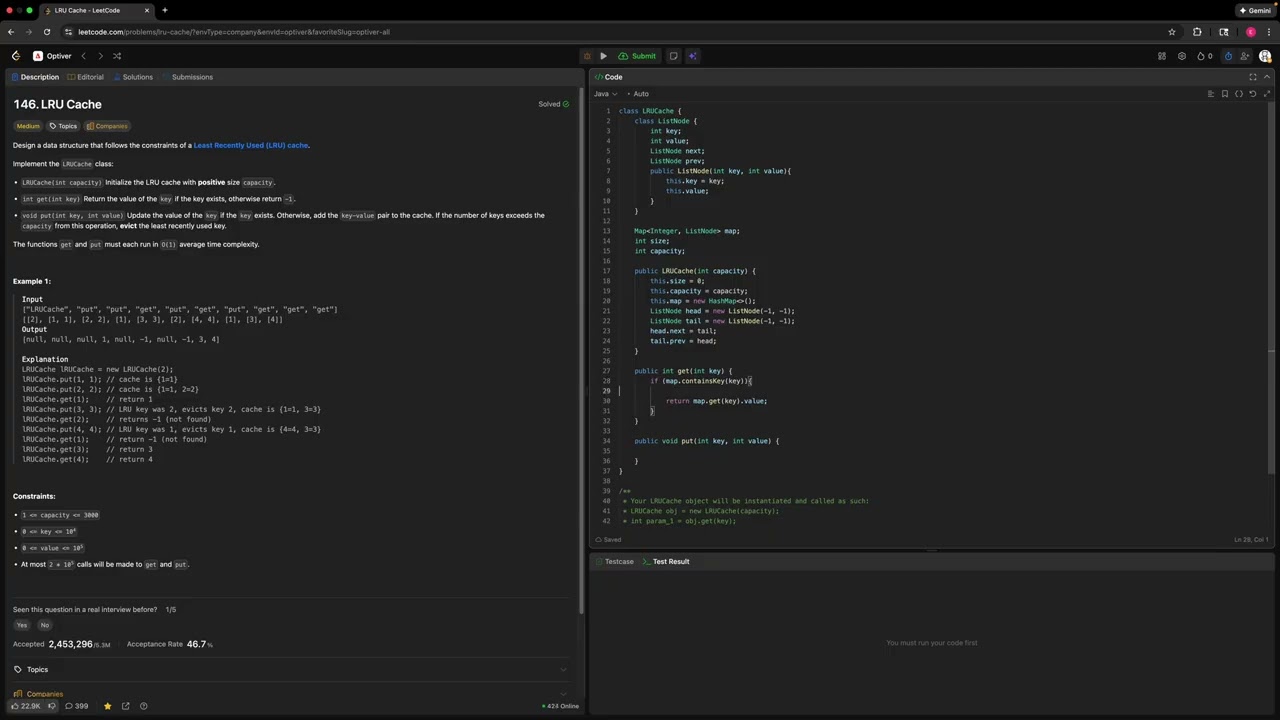This screenshot has height=720, width=1280.
Task: Open LeetCode settings gear
Action: [1182, 56]
